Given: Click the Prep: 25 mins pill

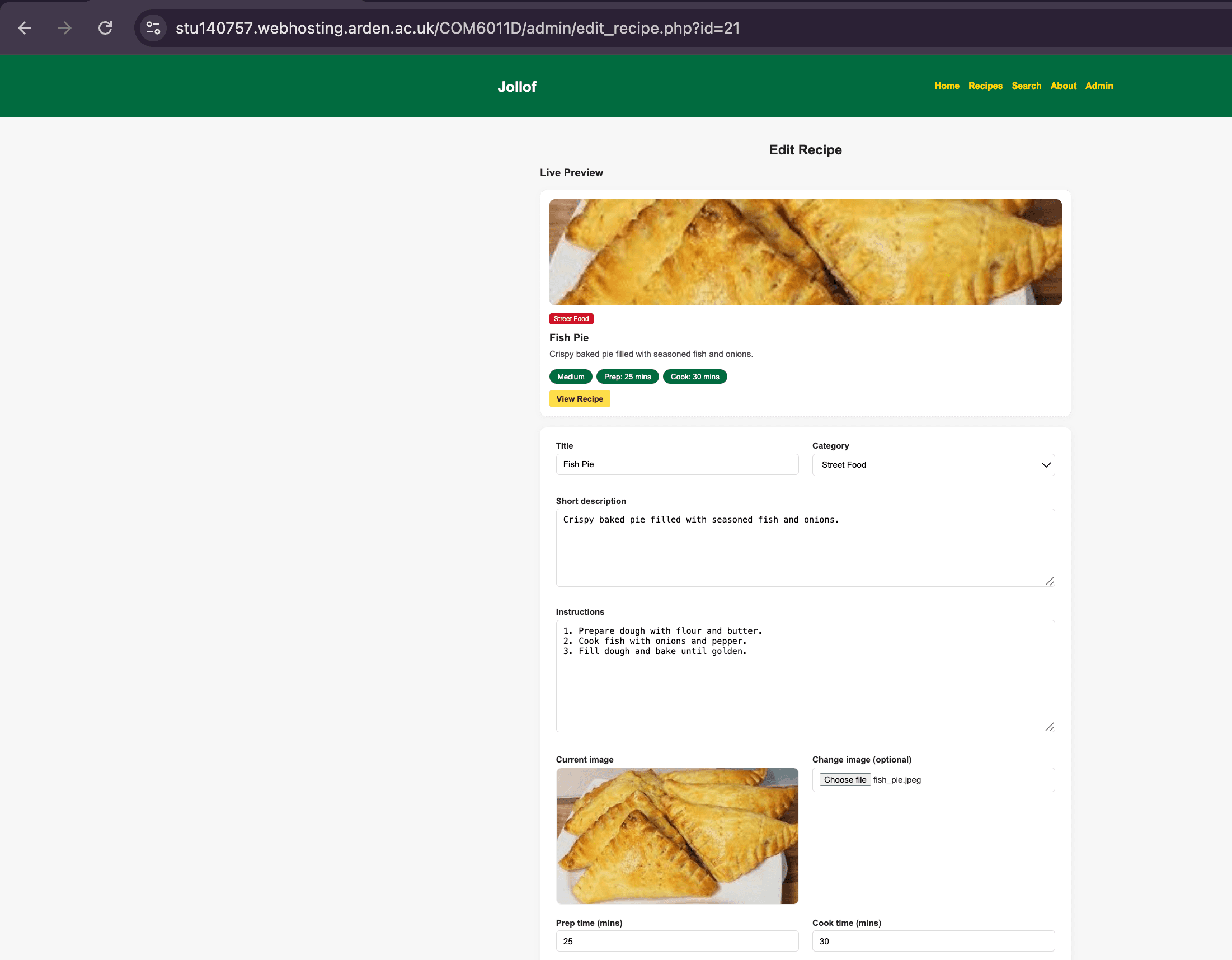Looking at the screenshot, I should click(x=627, y=376).
